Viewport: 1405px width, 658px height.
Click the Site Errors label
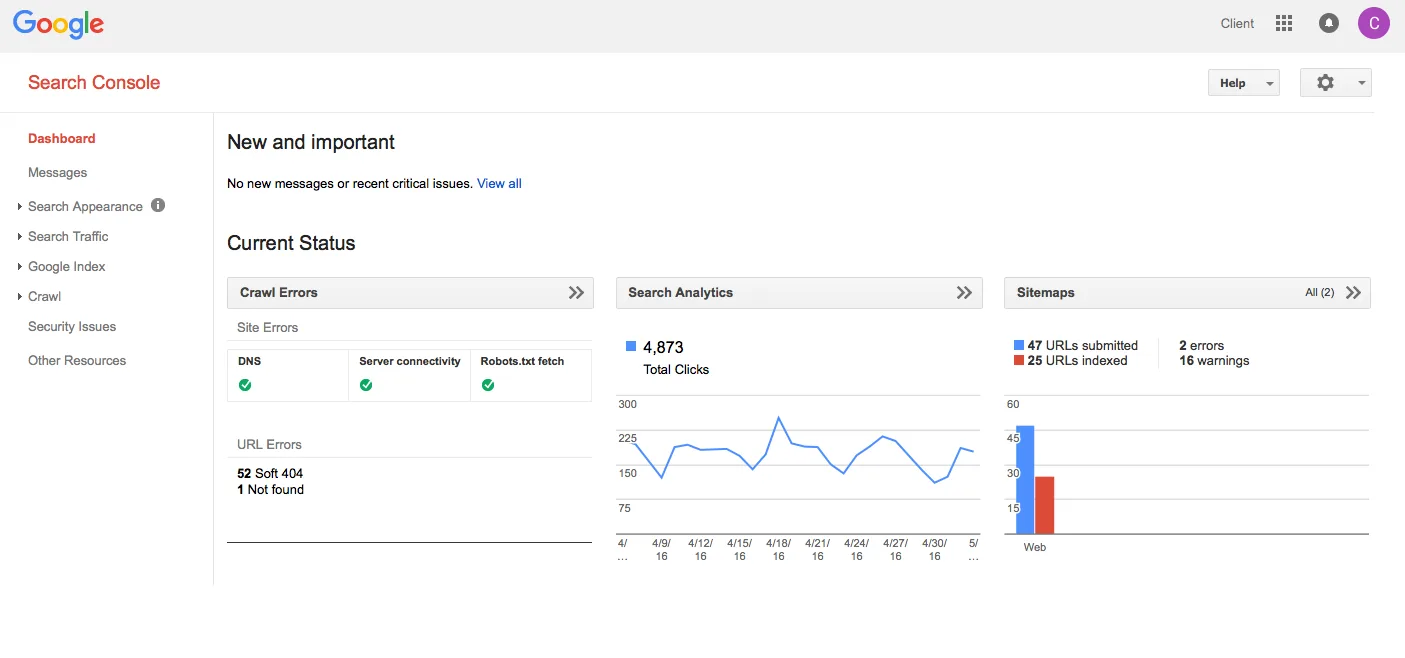pos(267,327)
